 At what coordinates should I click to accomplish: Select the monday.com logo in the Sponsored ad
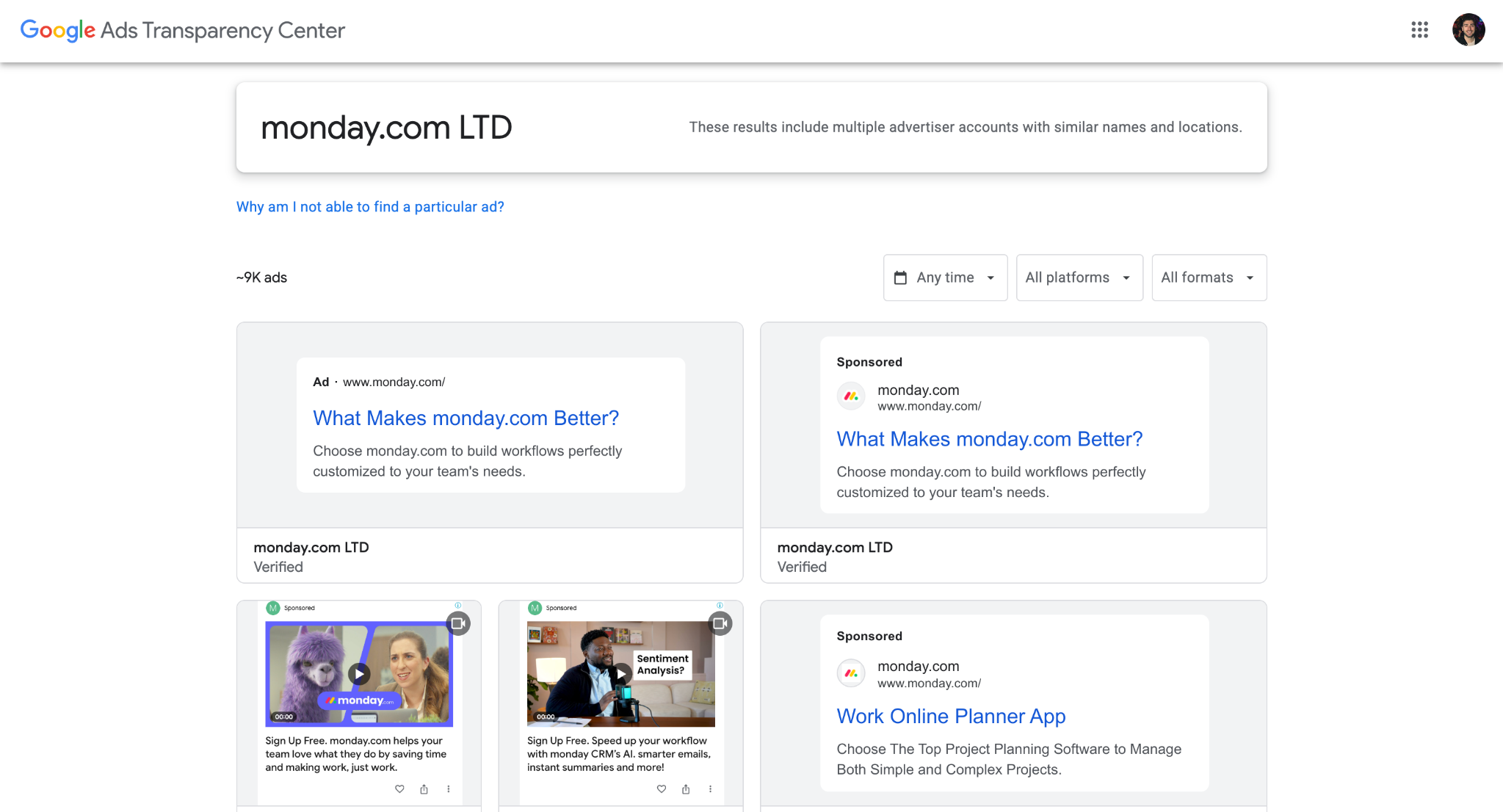(850, 396)
